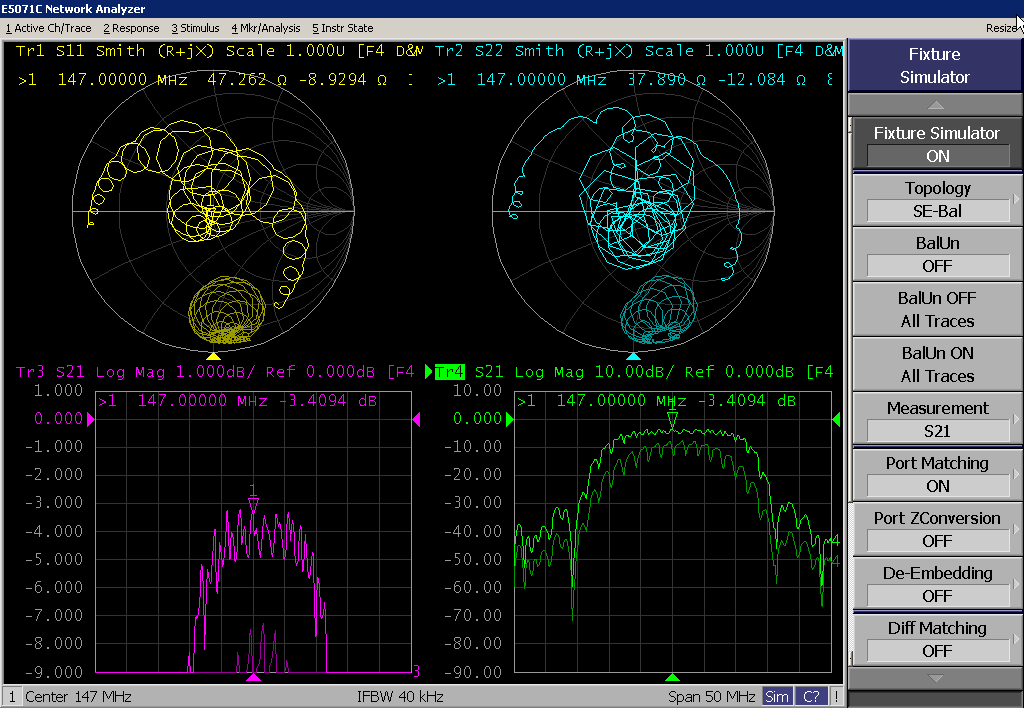Toggle the Fixture Simulator ON softkey
The image size is (1024, 708).
click(x=936, y=144)
